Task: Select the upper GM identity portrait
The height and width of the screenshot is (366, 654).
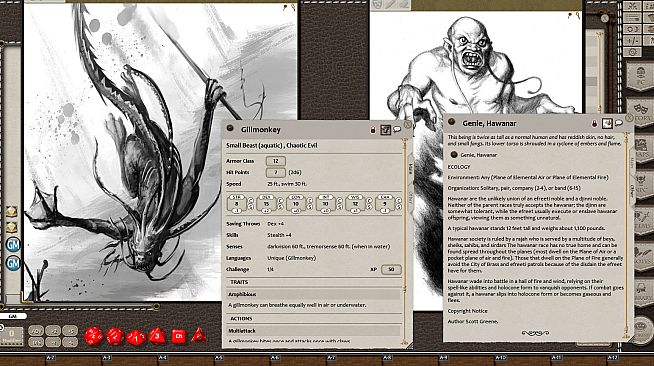Action: 13,245
